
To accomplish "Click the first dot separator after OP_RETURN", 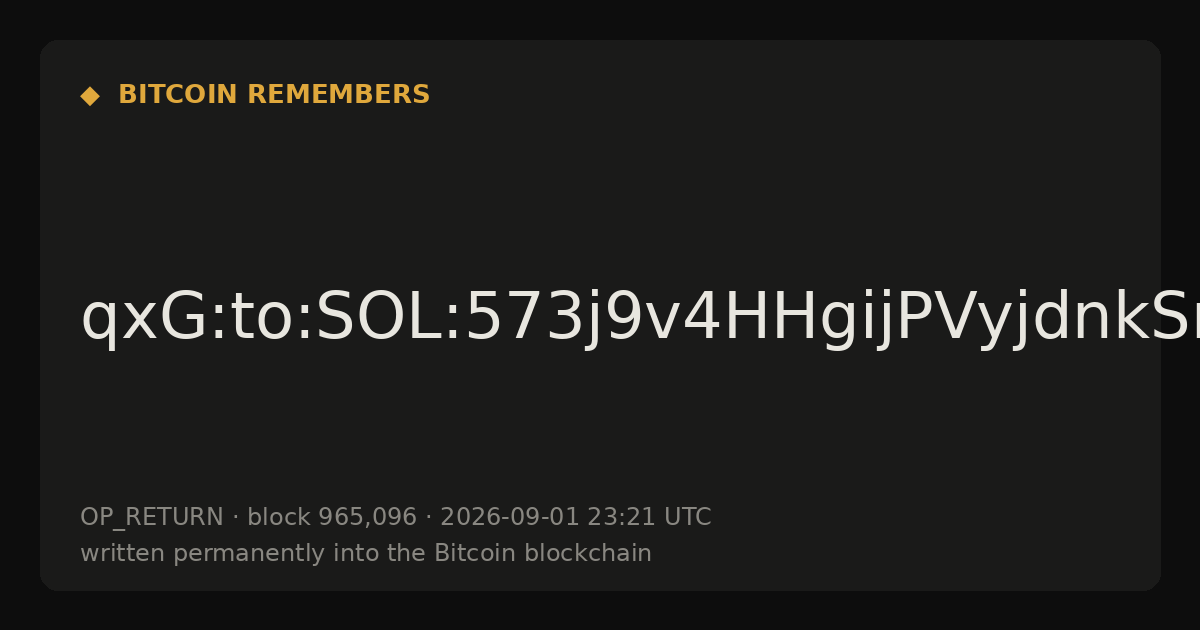I will (235, 518).
